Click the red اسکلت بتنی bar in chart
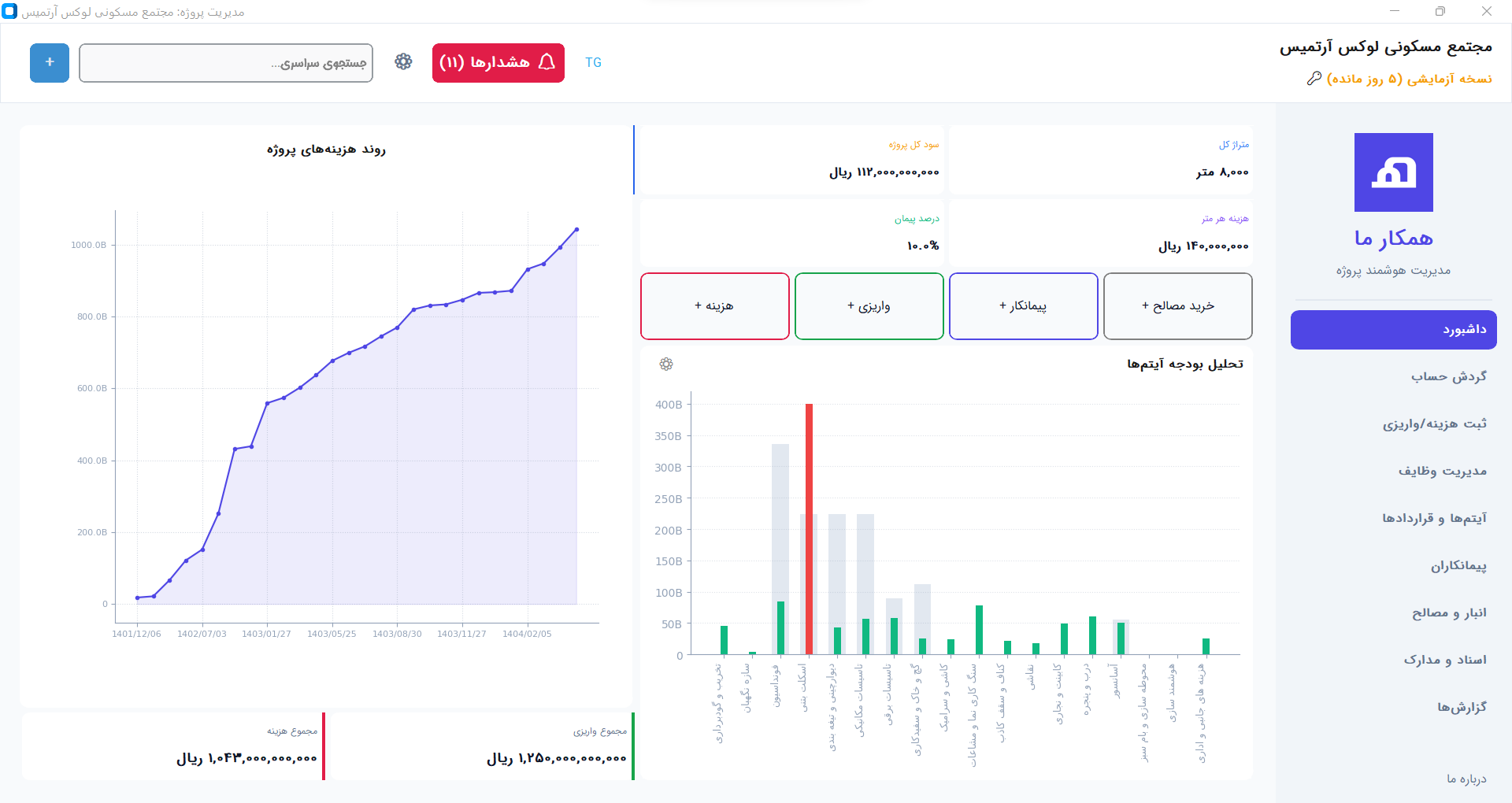The height and width of the screenshot is (803, 1512). pos(809,527)
